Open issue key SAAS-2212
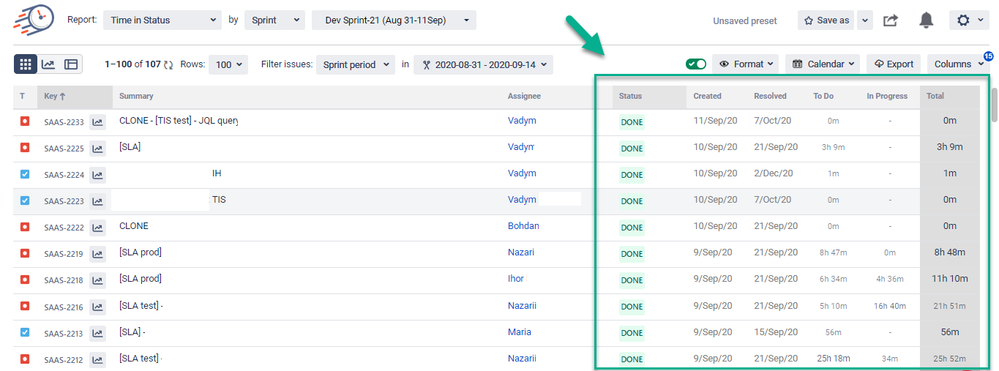The width and height of the screenshot is (999, 371). pyautogui.click(x=64, y=360)
